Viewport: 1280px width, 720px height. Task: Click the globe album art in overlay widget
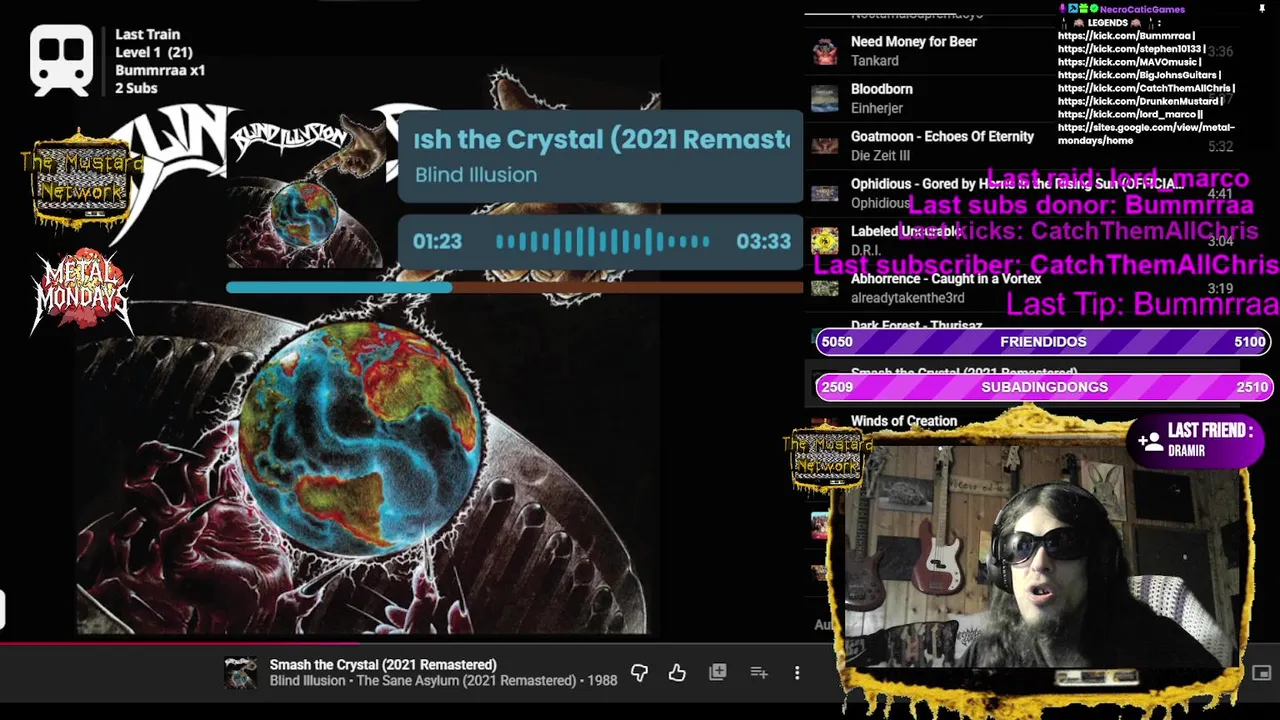pyautogui.click(x=304, y=216)
